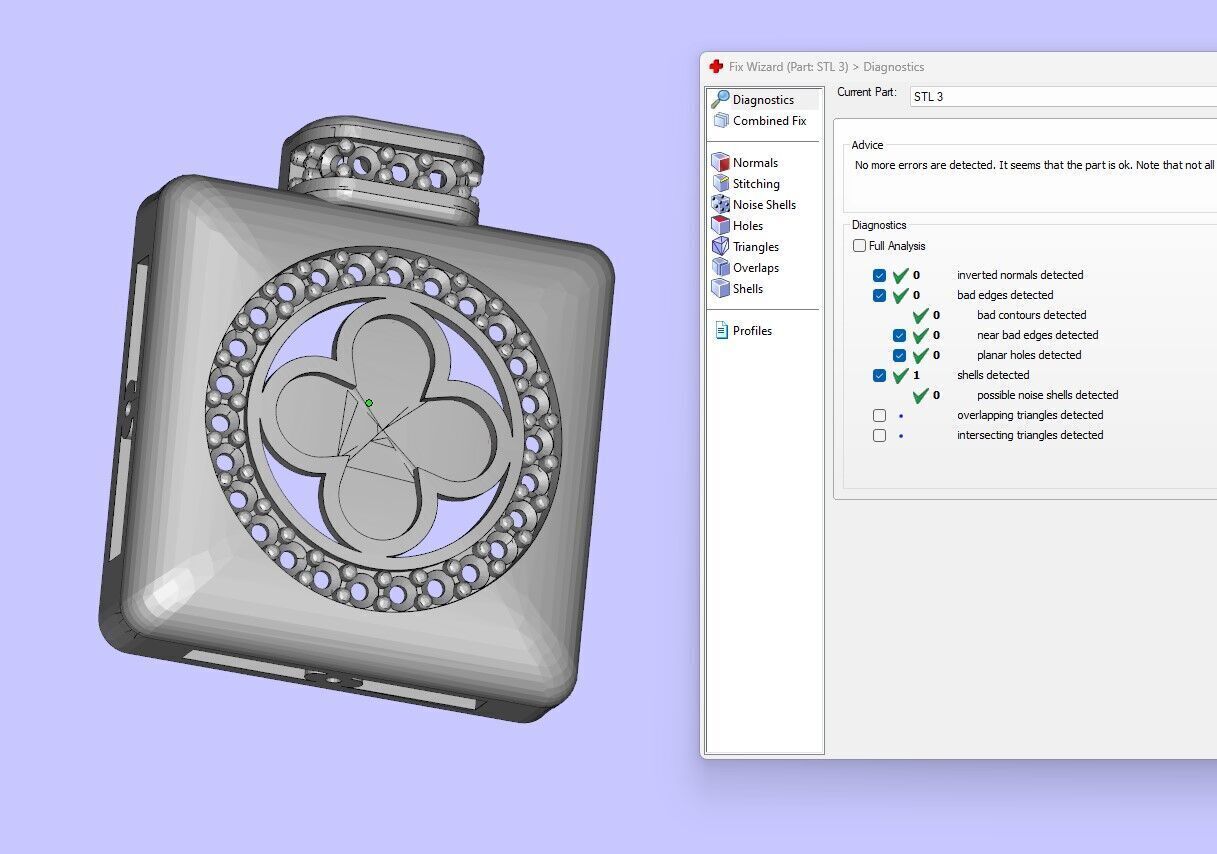Click the Stitching cube icon
The image size is (1217, 854).
tap(720, 183)
